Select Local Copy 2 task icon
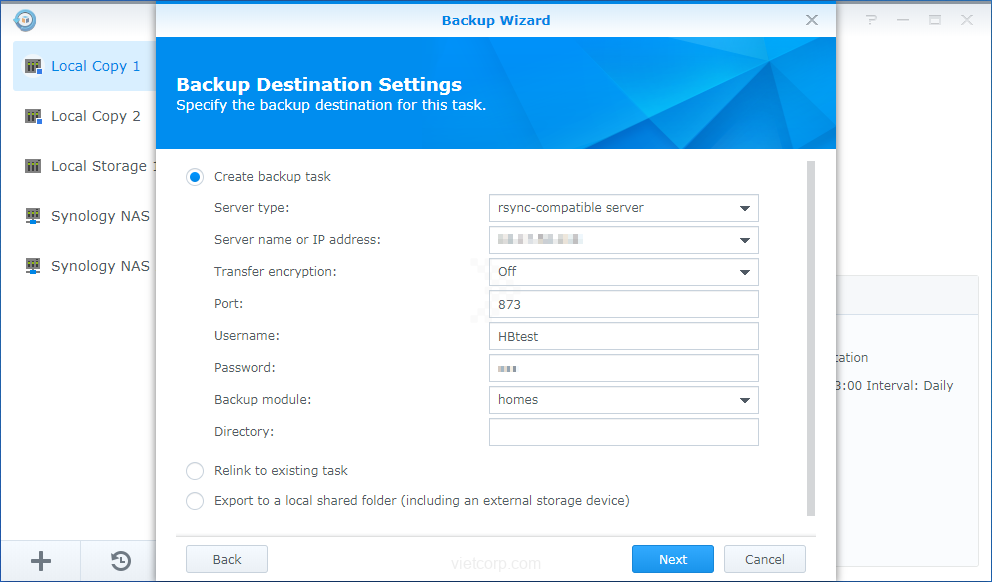Screen dimensions: 992x582 click(x=33, y=116)
